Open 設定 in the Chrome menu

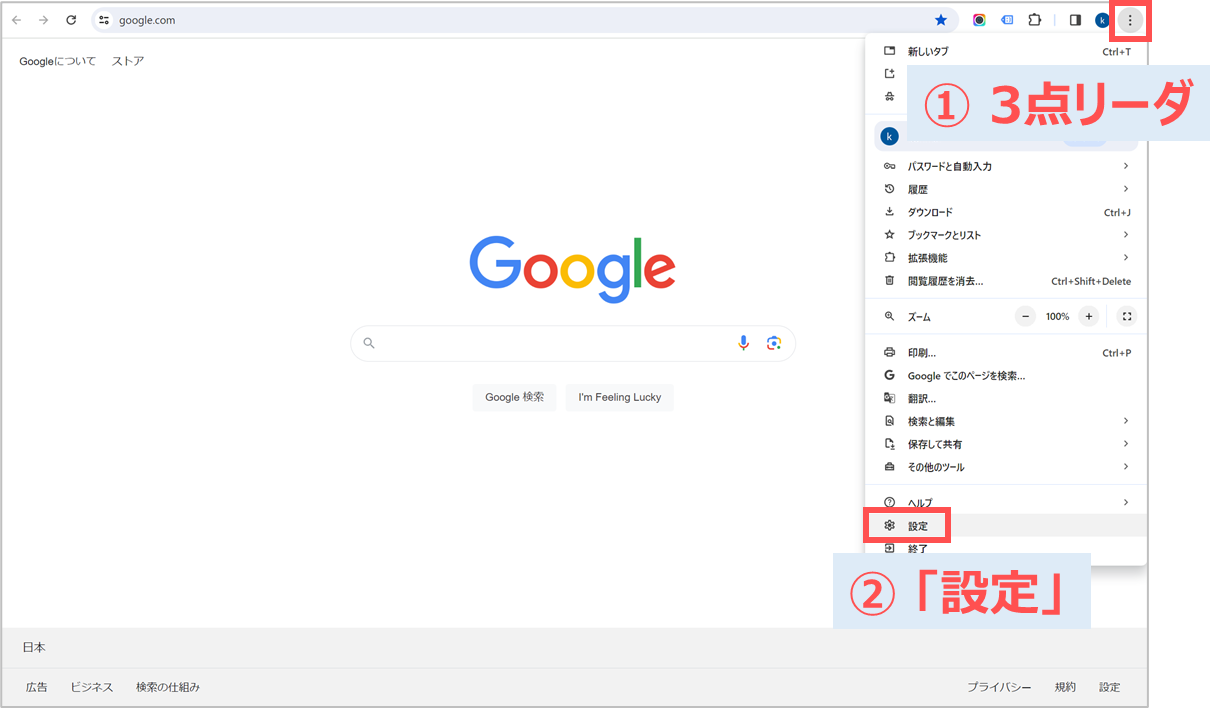pos(1006,526)
